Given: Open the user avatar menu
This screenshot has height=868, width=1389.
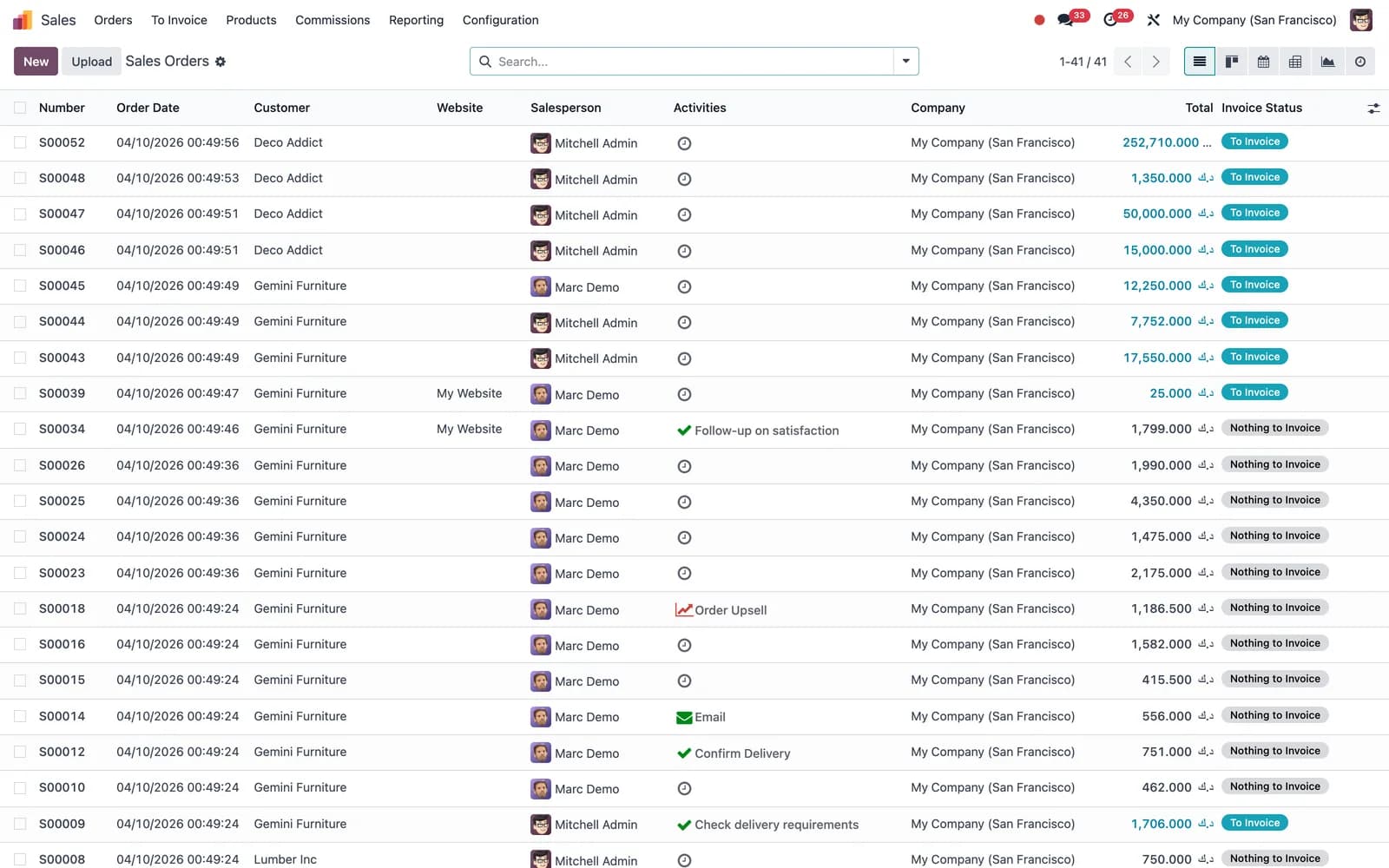Looking at the screenshot, I should point(1361,20).
